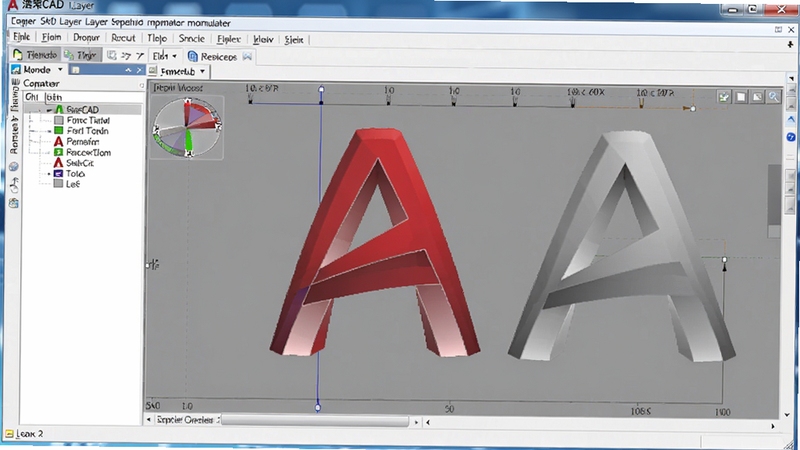
Task: Click the pushpin icon below the document close button
Action: (790, 45)
